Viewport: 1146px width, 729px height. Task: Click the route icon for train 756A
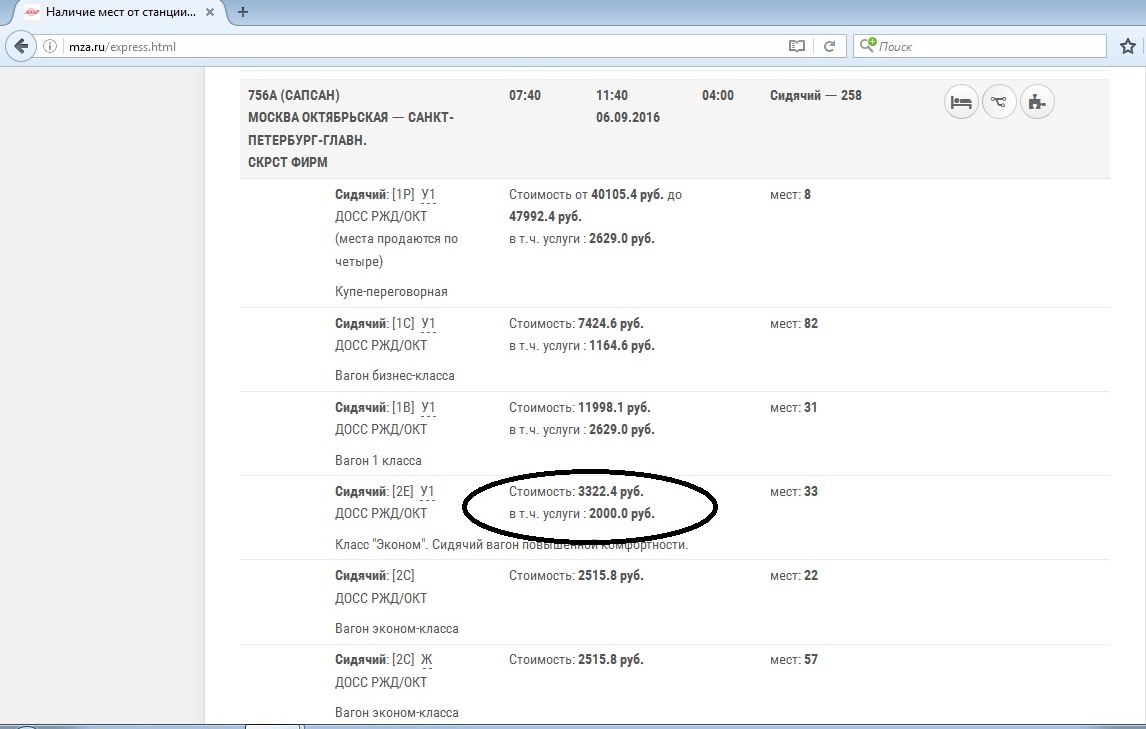[x=999, y=102]
